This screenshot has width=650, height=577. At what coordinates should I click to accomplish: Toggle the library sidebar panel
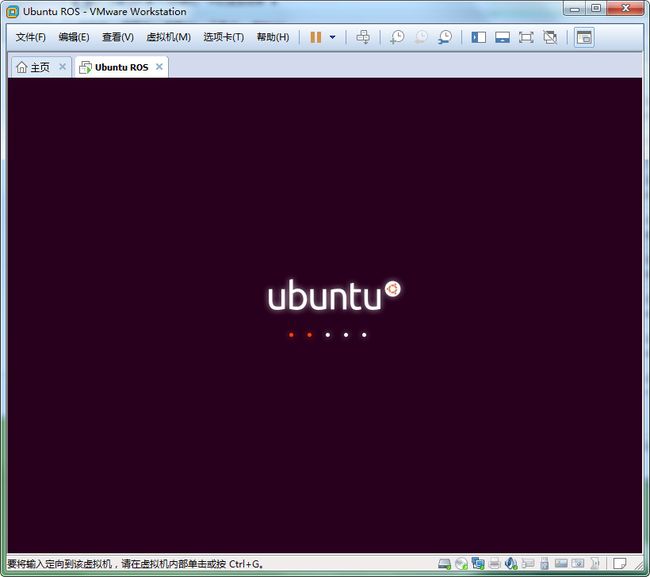click(x=478, y=37)
